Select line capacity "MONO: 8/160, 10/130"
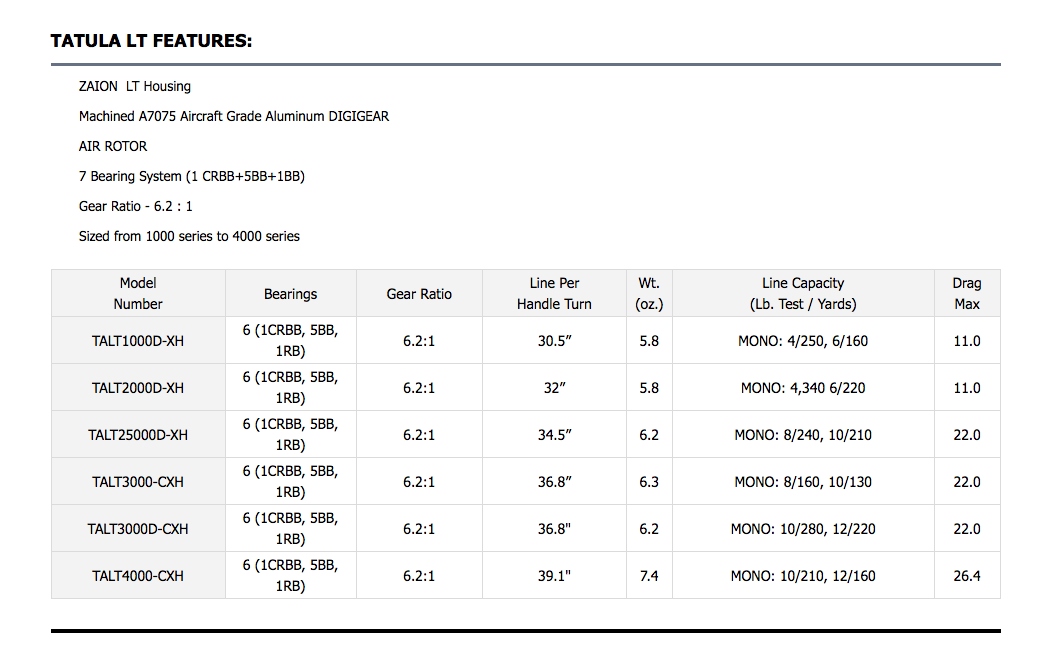This screenshot has width=1040, height=651. 803,482
